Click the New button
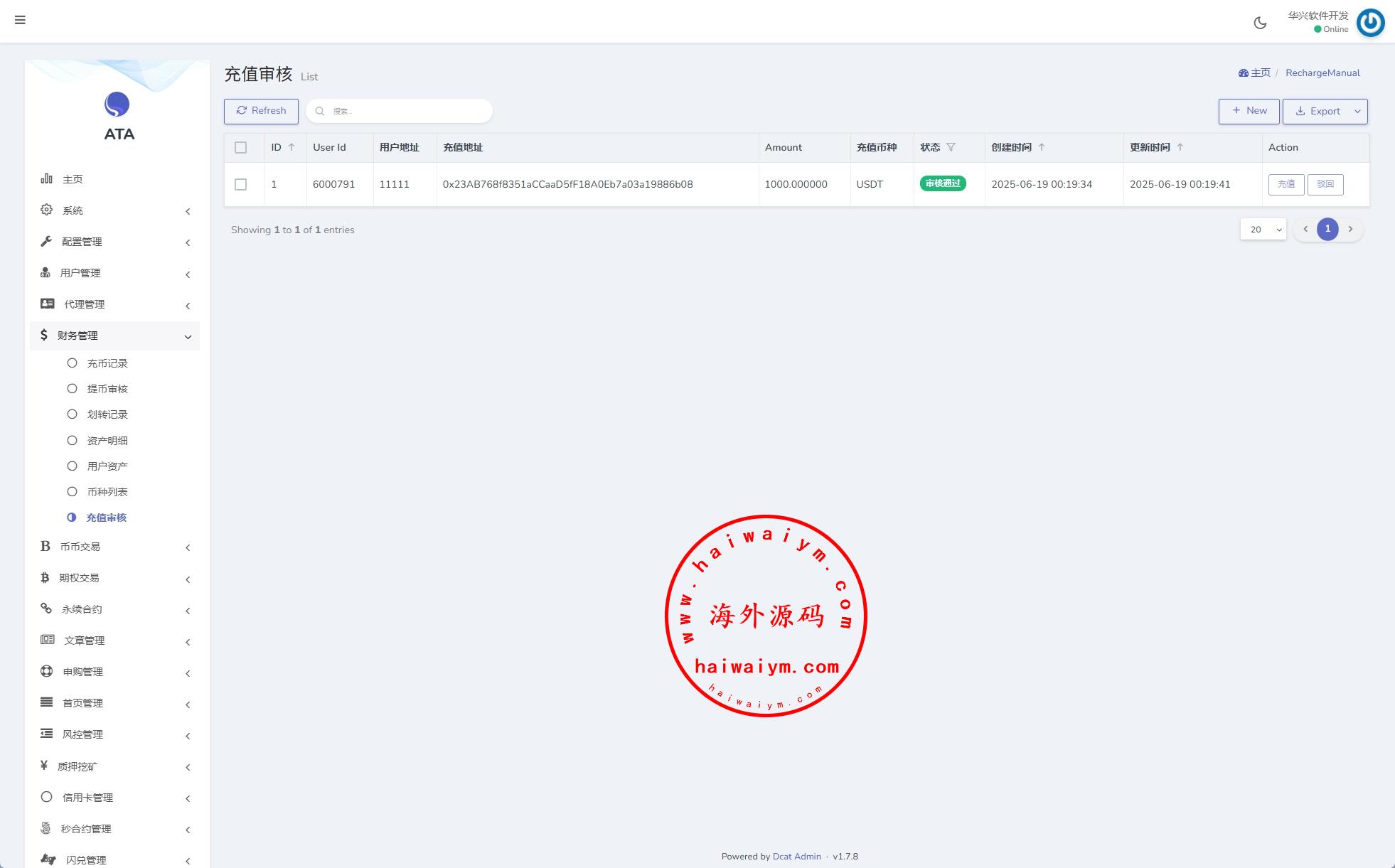Screen dimensions: 1395x868 [1249, 111]
